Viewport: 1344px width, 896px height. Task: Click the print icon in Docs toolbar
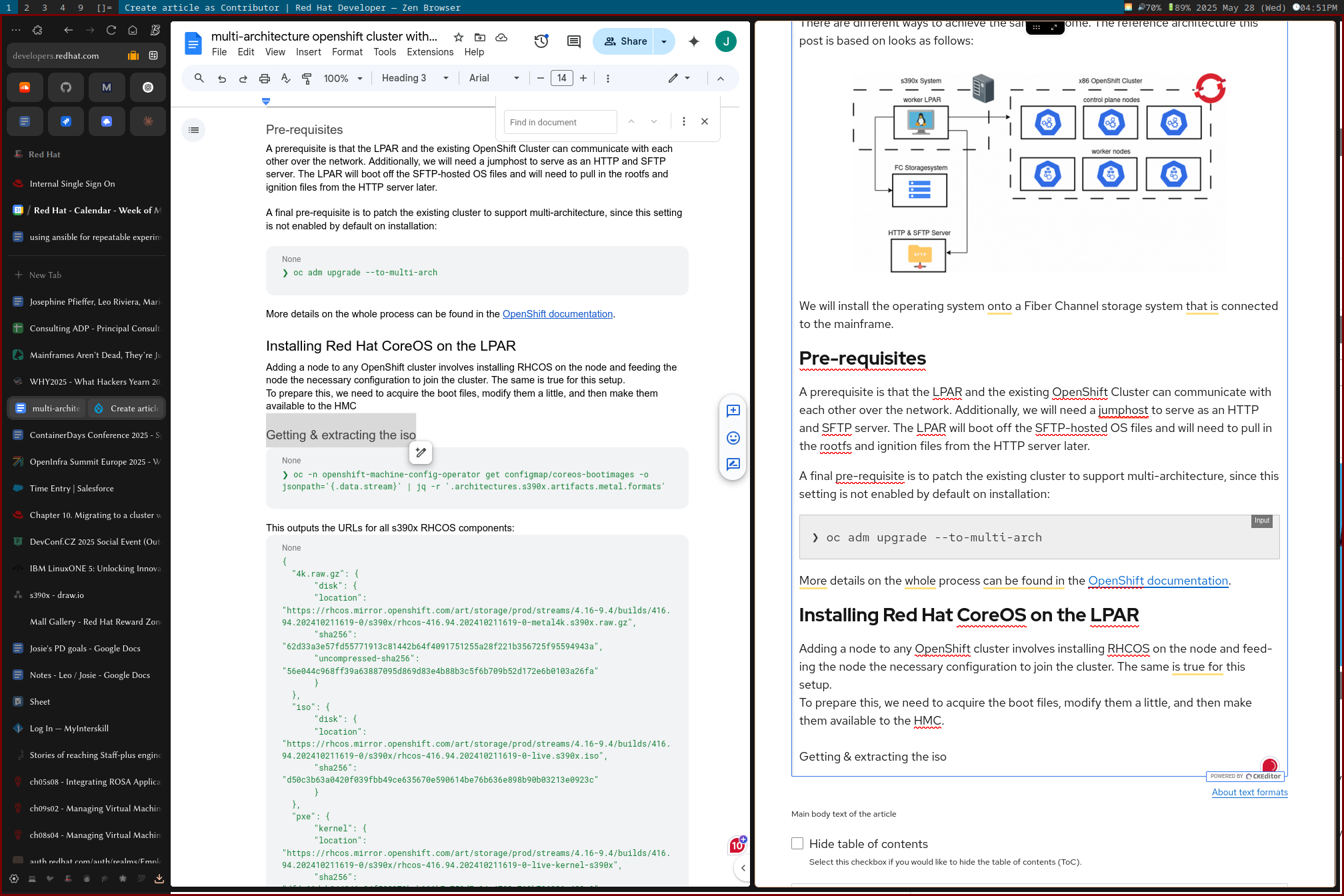click(265, 79)
